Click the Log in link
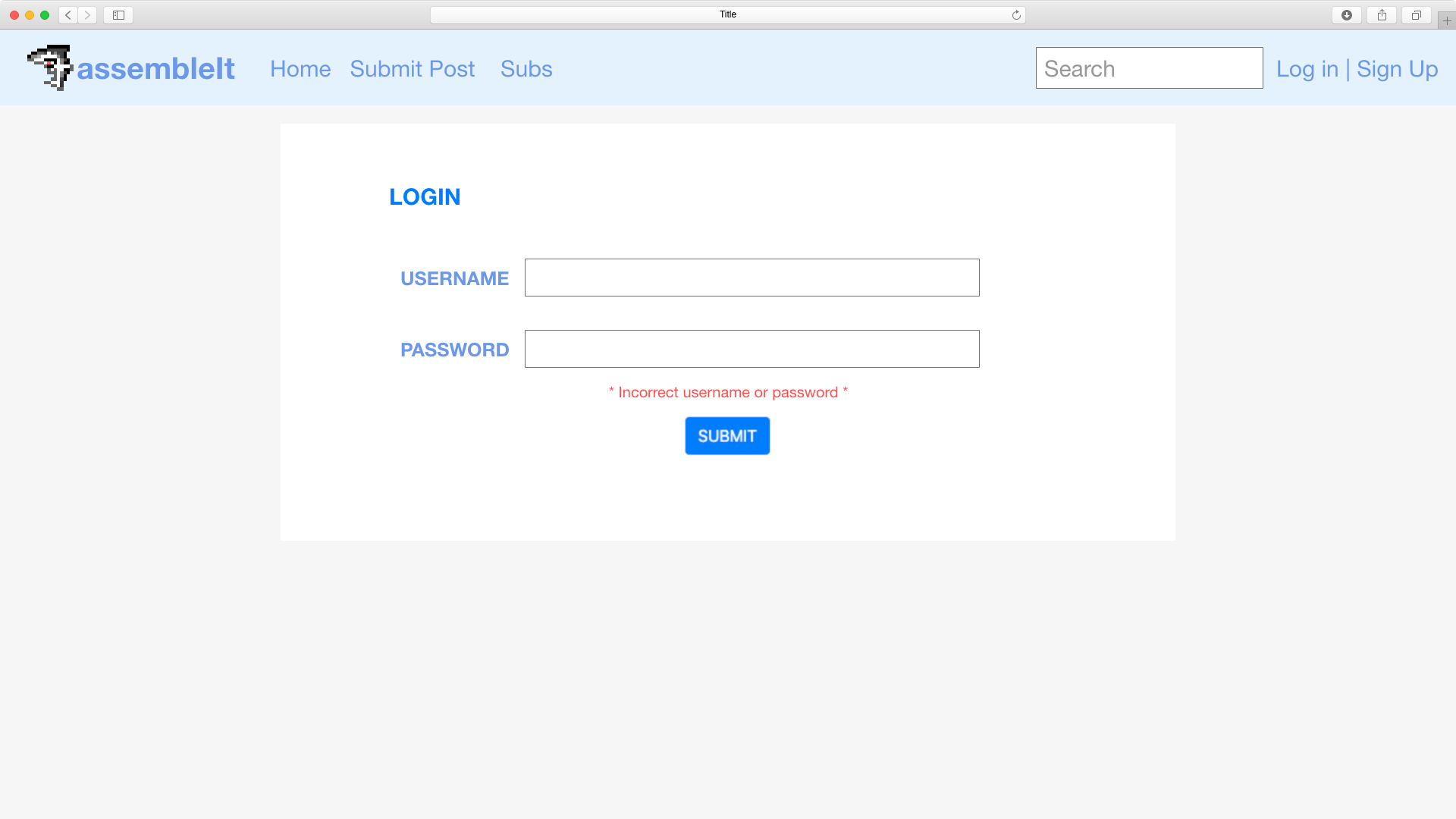 pos(1307,69)
